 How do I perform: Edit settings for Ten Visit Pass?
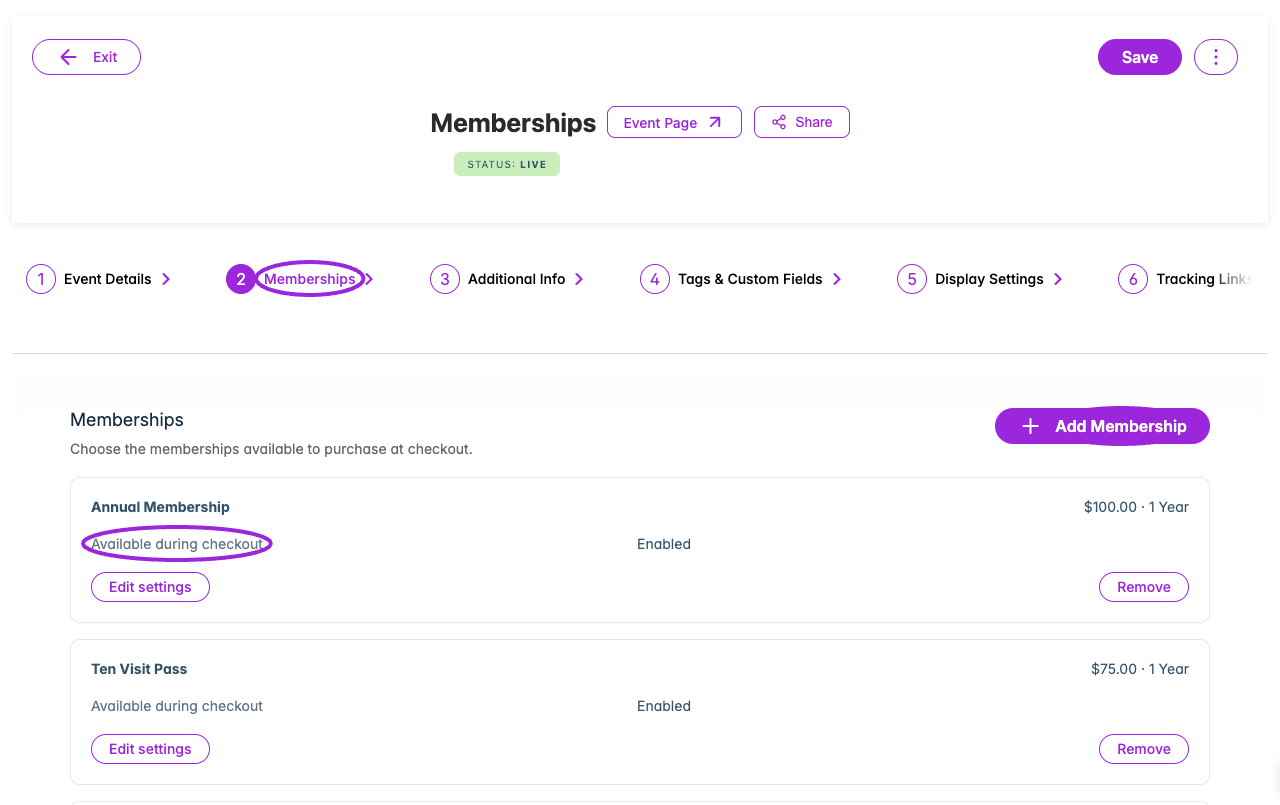(150, 749)
